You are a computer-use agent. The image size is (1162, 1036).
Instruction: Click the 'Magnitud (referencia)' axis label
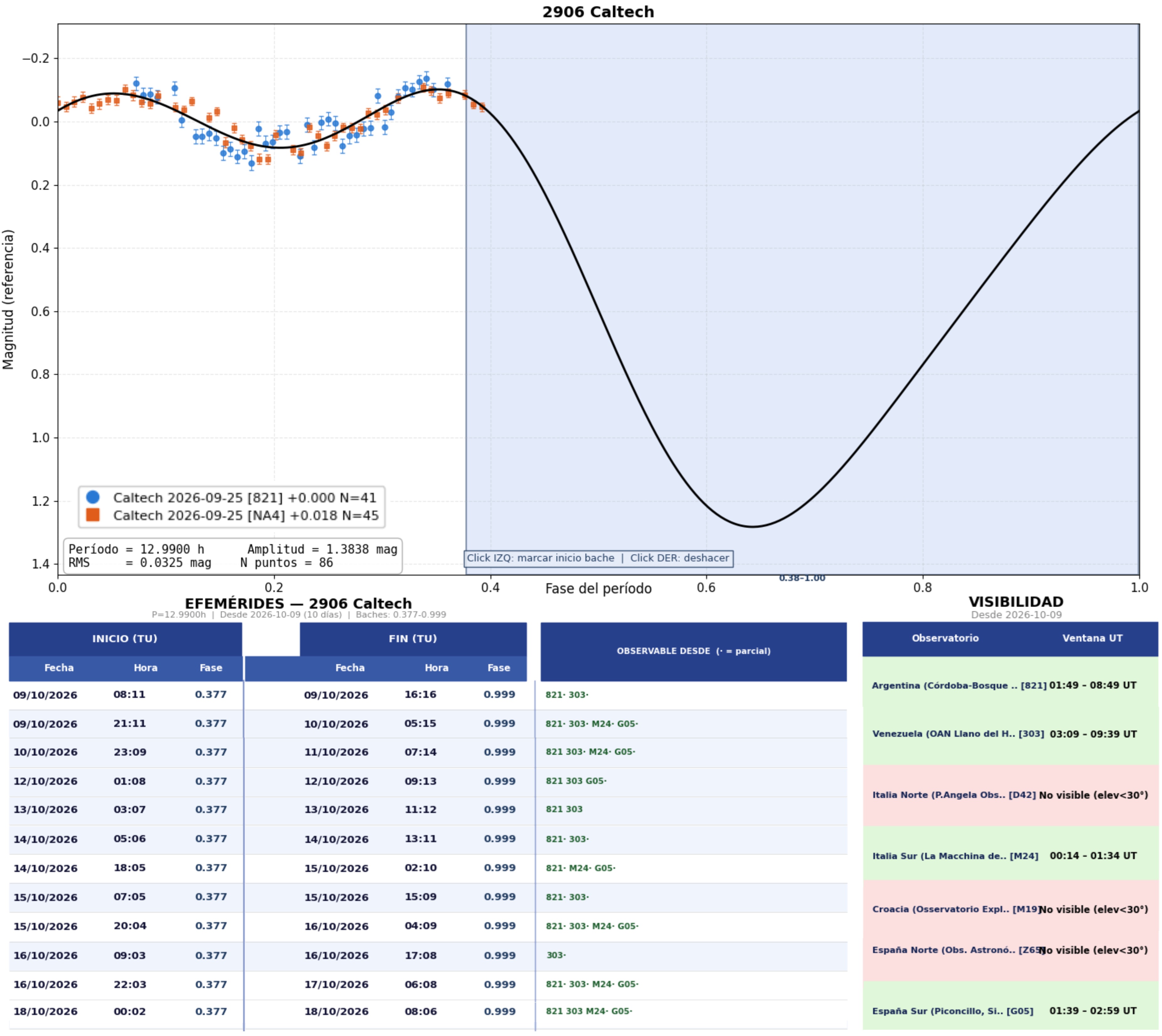pos(8,299)
